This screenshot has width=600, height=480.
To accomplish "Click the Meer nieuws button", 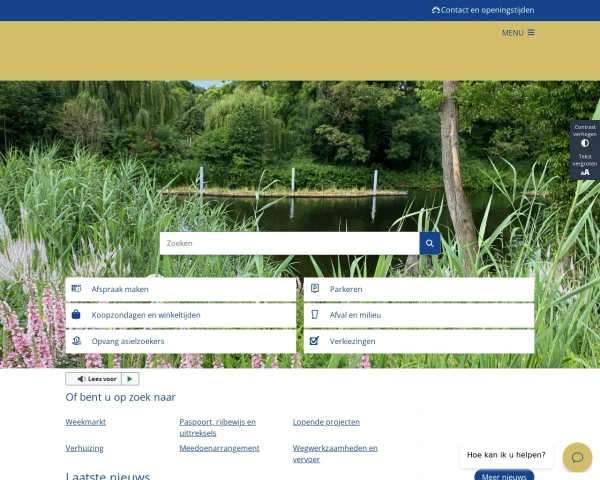I will coord(504,475).
